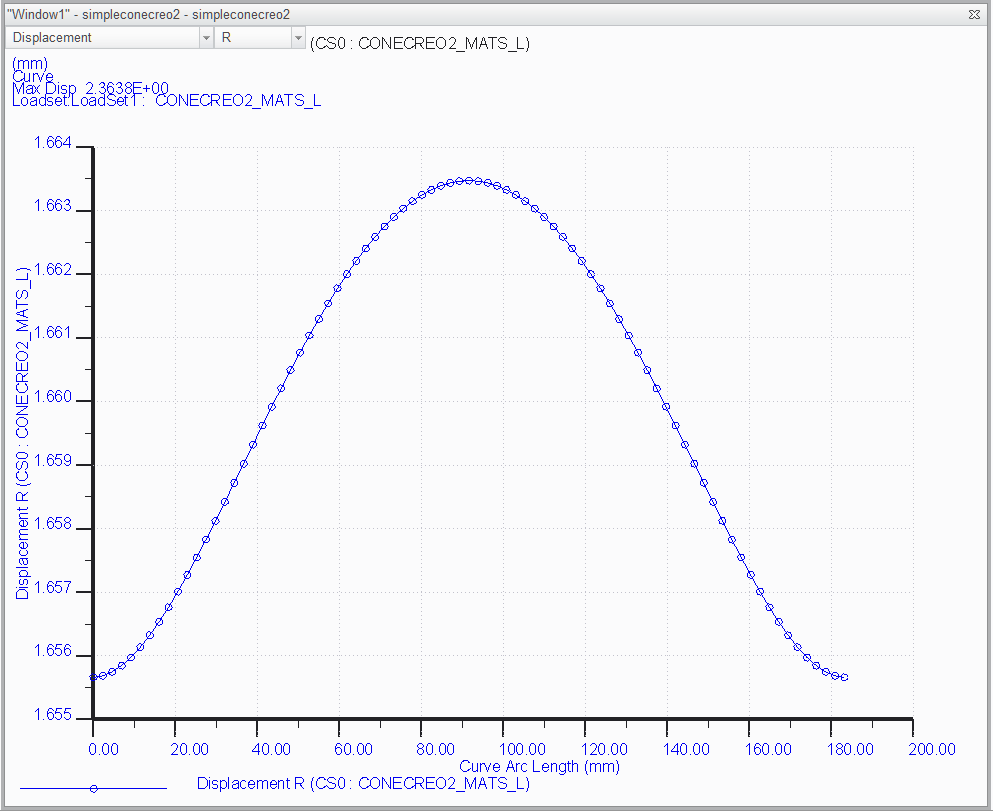
Task: Click the 20.00 x-axis tick label
Action: click(x=189, y=750)
